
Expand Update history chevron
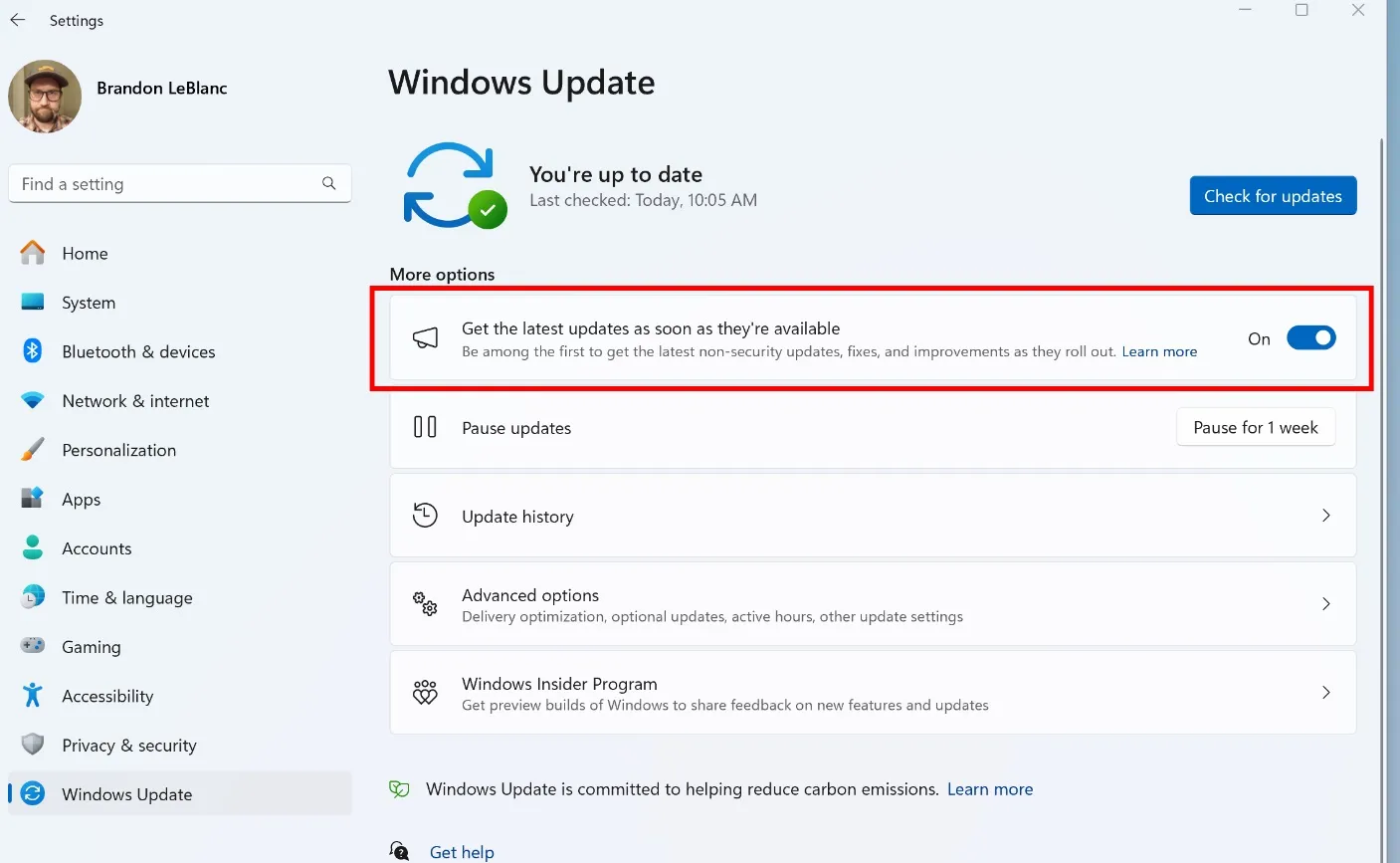point(1325,516)
